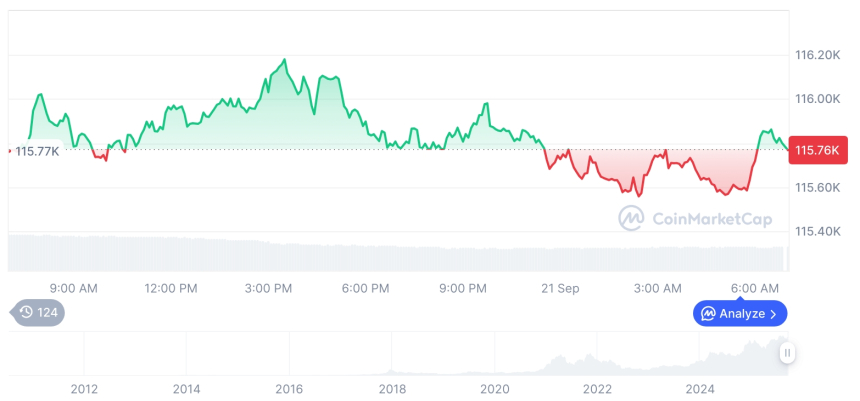
Task: Click the chart icon inside the Analyze button
Action: tap(708, 314)
